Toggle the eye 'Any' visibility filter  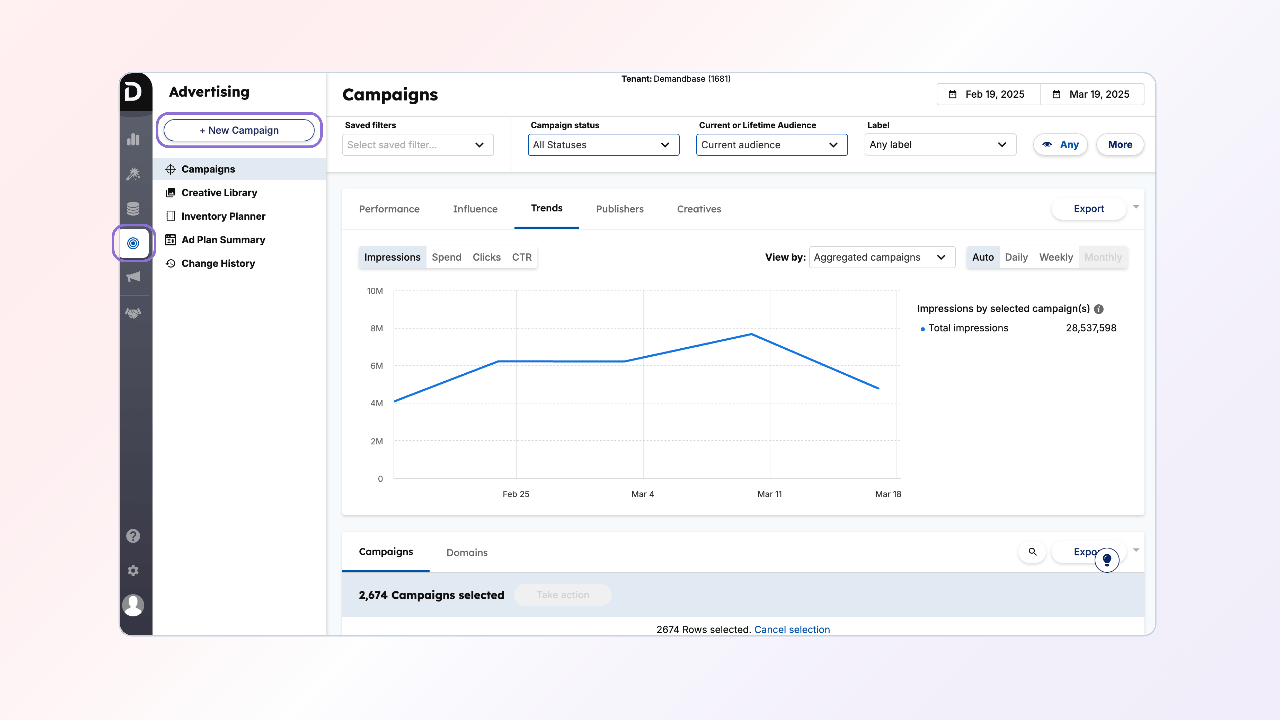1060,145
